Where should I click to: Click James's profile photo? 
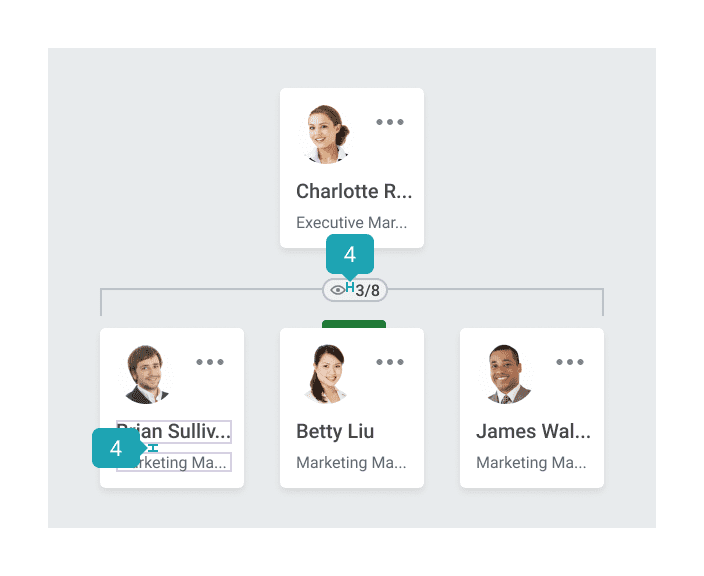pyautogui.click(x=507, y=373)
